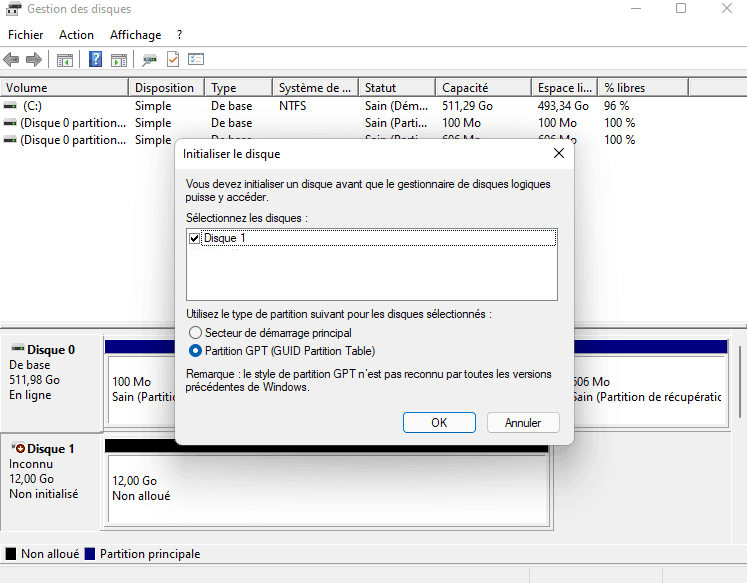The image size is (747, 583).
Task: Show or hide console tree toolbar icon
Action: point(65,60)
